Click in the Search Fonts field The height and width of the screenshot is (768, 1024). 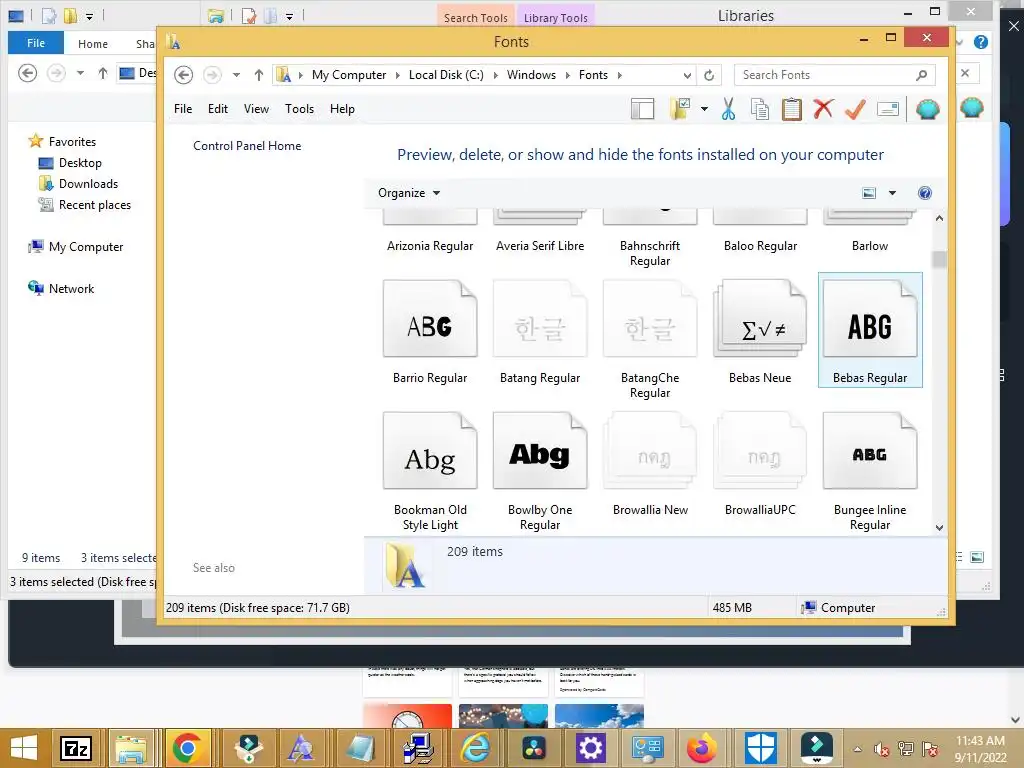point(827,75)
